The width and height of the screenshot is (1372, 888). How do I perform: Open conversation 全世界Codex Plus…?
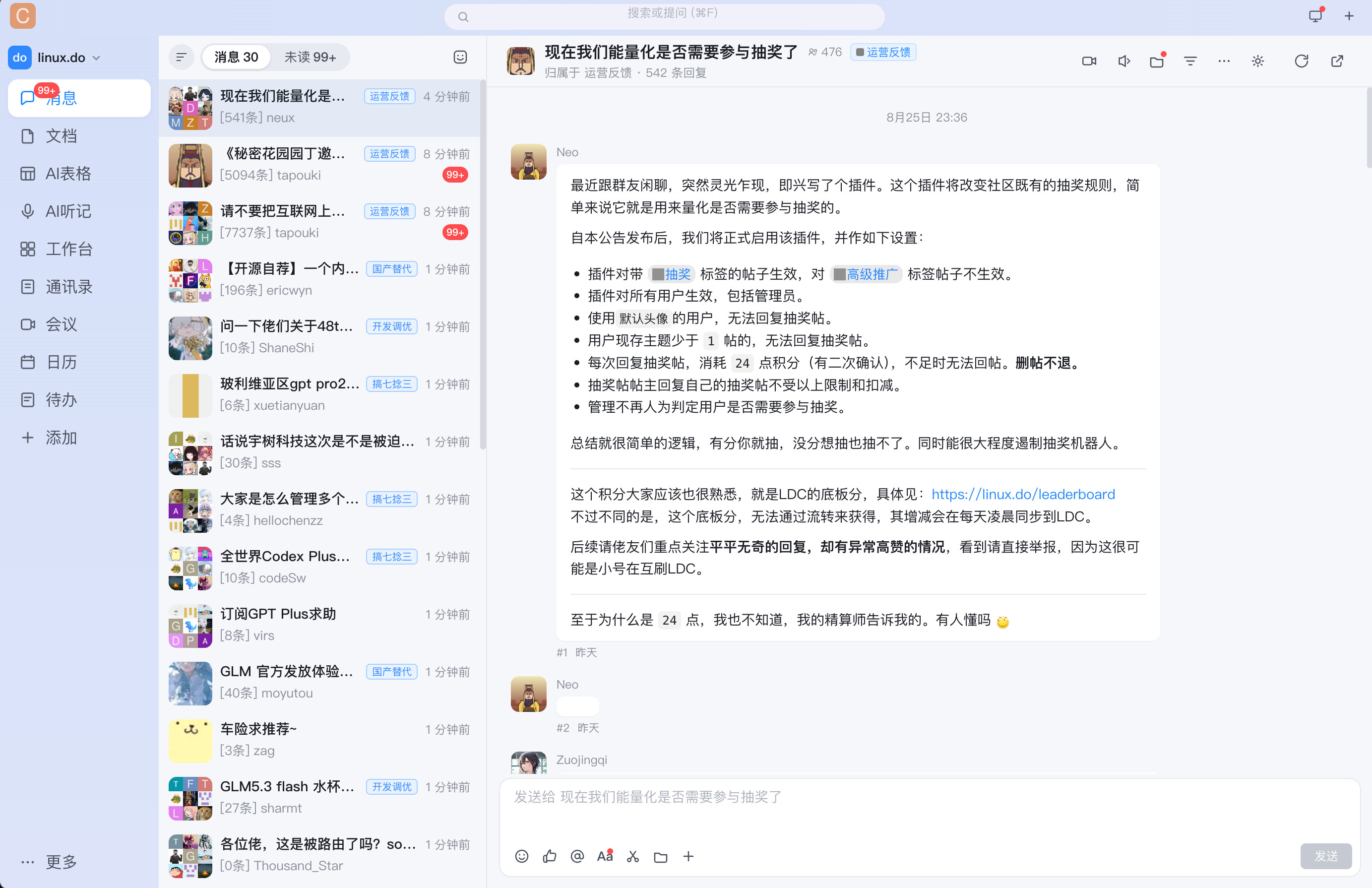pos(319,568)
